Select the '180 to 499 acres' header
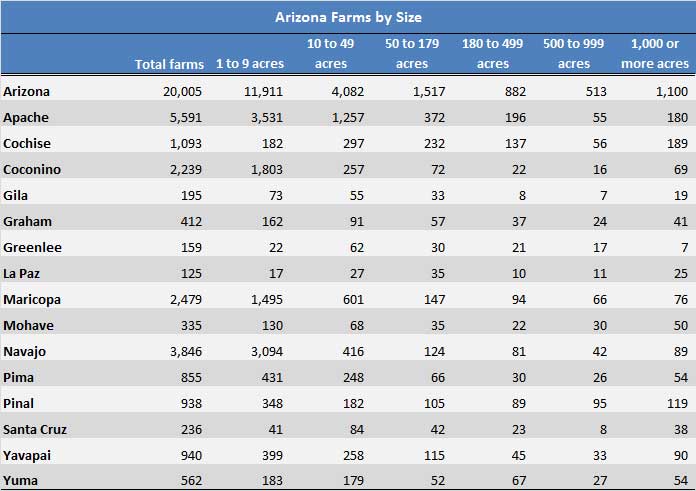696x491 pixels. click(x=493, y=54)
